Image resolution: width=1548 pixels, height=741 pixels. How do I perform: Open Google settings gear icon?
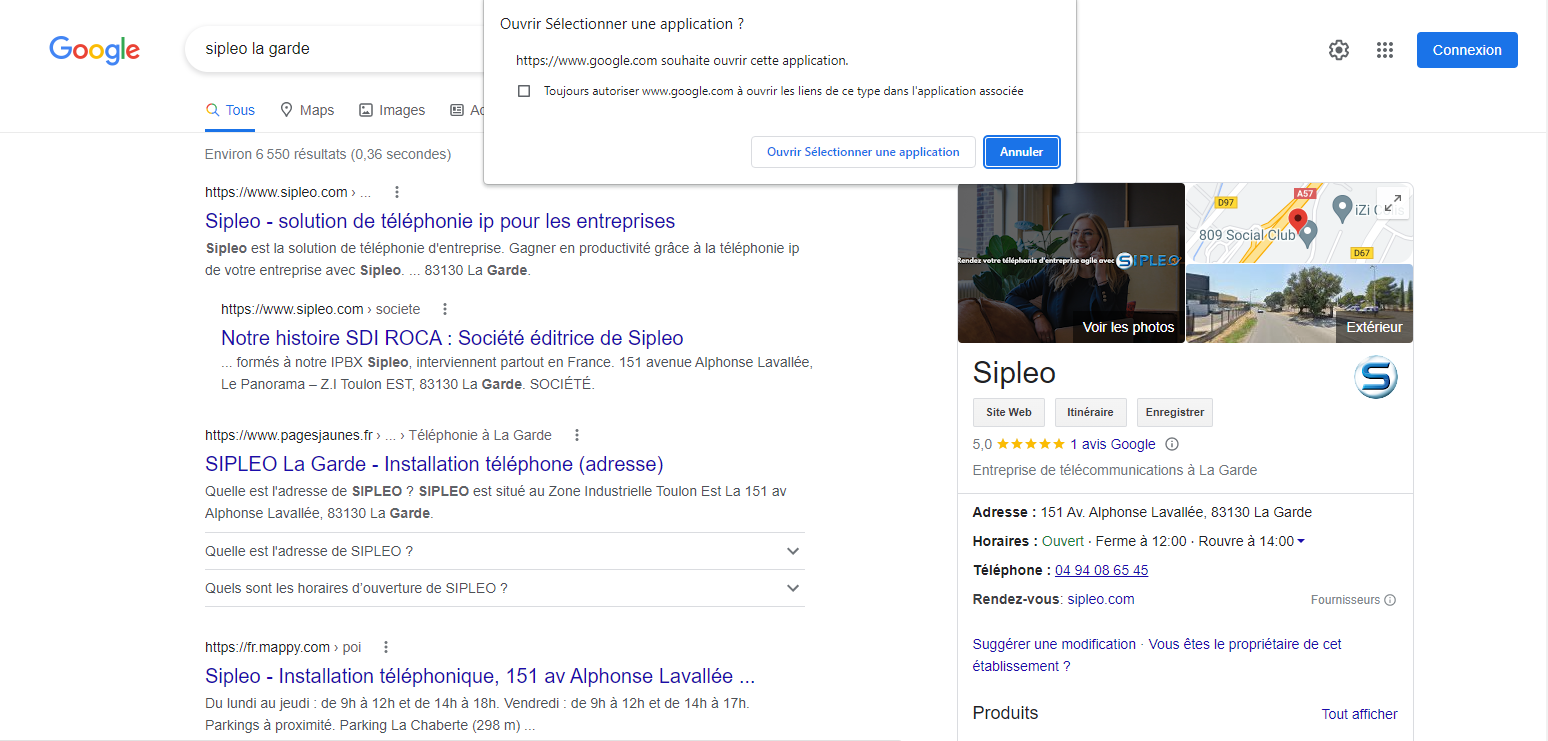click(1339, 50)
